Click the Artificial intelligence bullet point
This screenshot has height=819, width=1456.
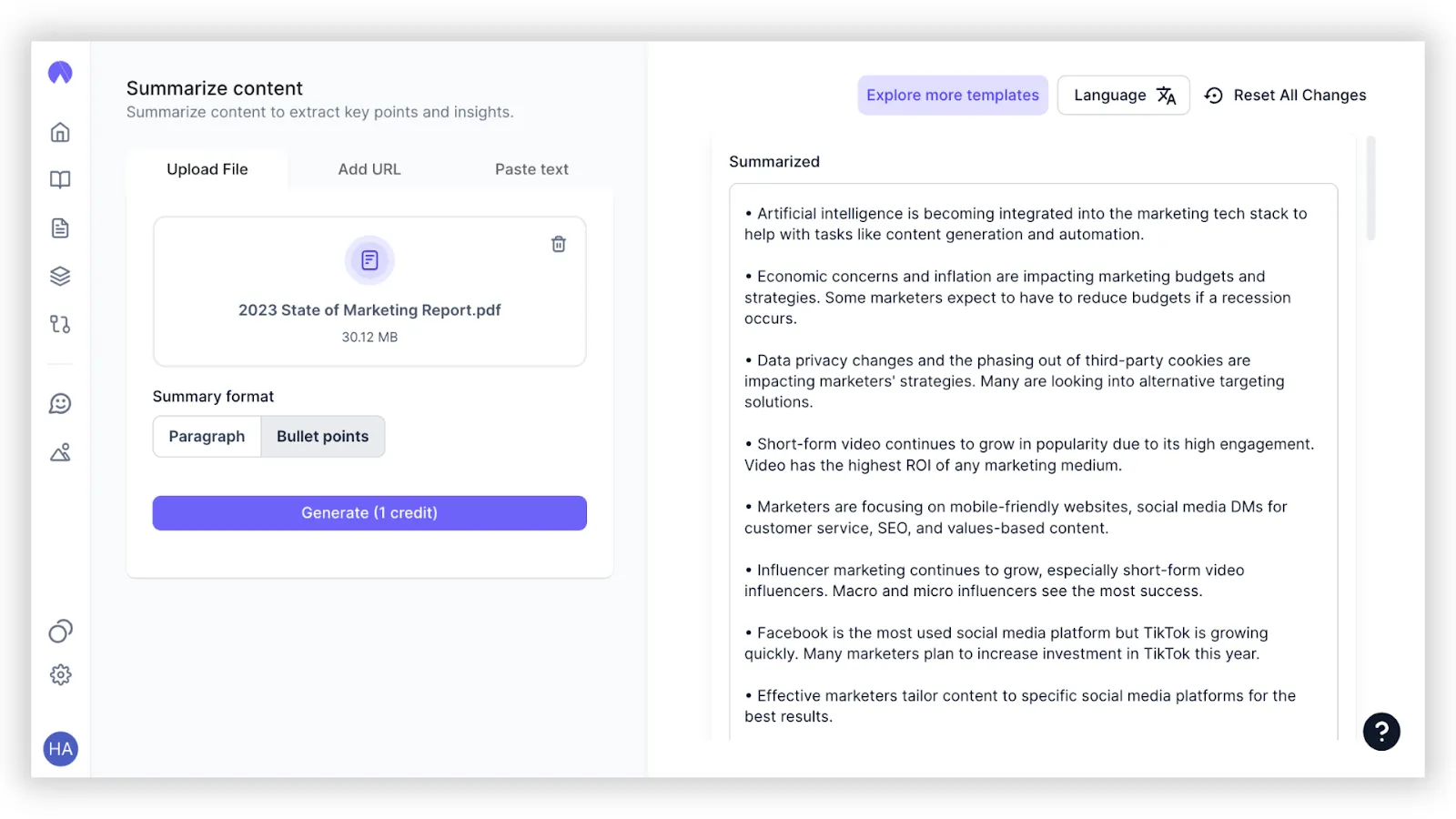click(x=1026, y=224)
